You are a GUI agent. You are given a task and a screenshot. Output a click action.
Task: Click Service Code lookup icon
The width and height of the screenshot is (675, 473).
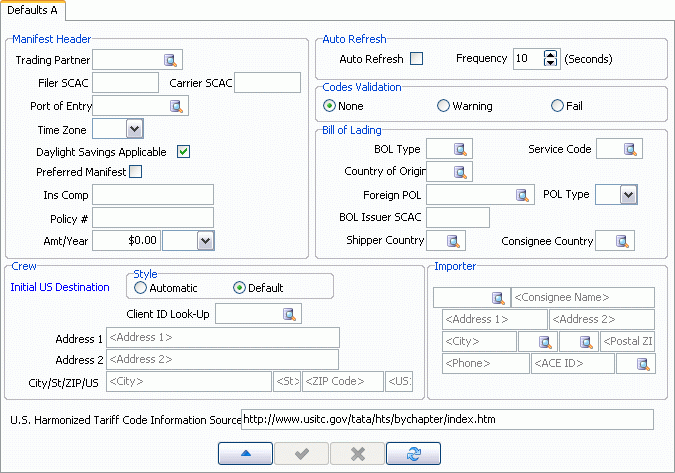[631, 149]
